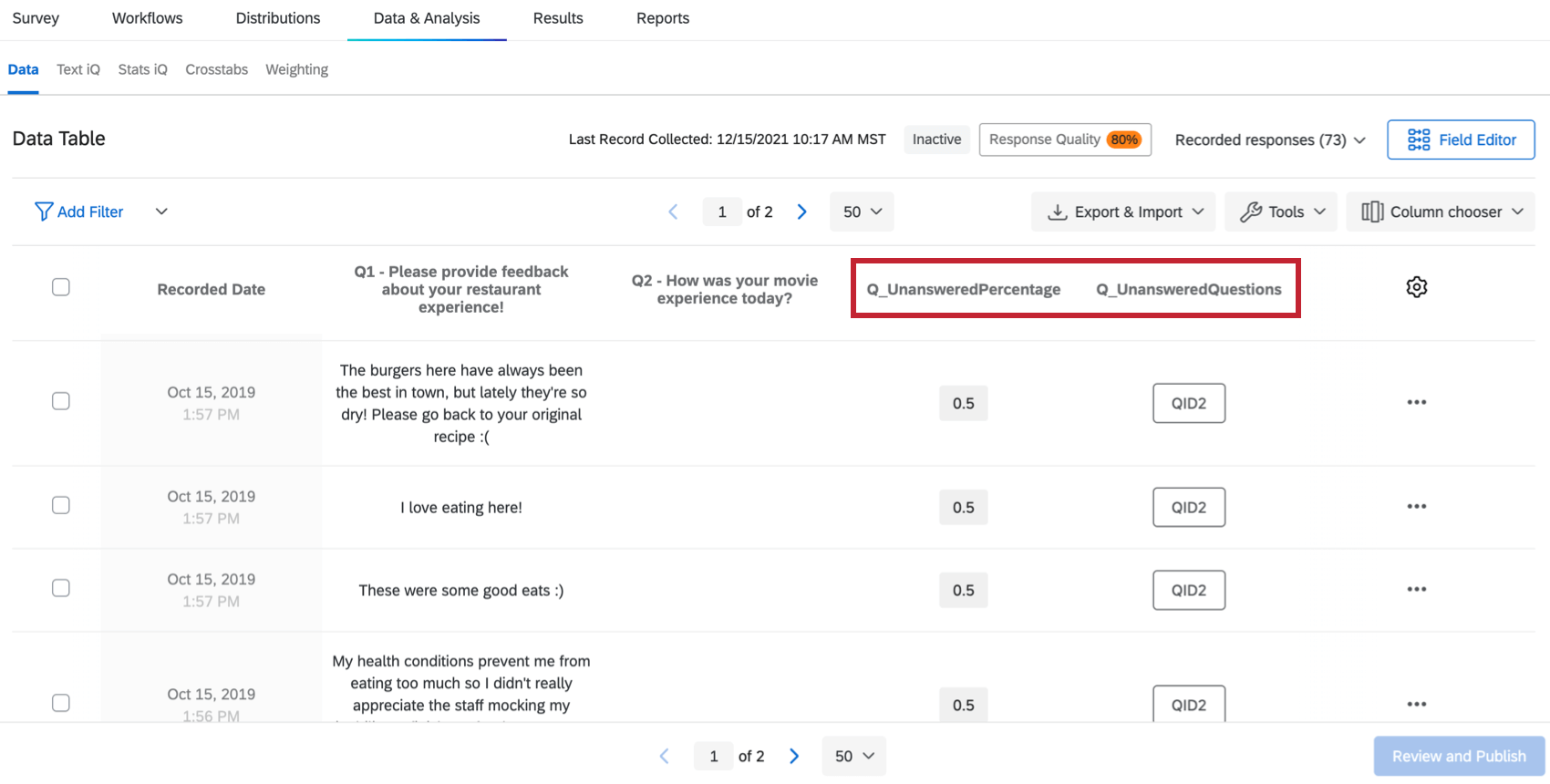Select the 'I love eating here!' row checkbox
Viewport: 1550px width, 784px height.
pos(61,505)
